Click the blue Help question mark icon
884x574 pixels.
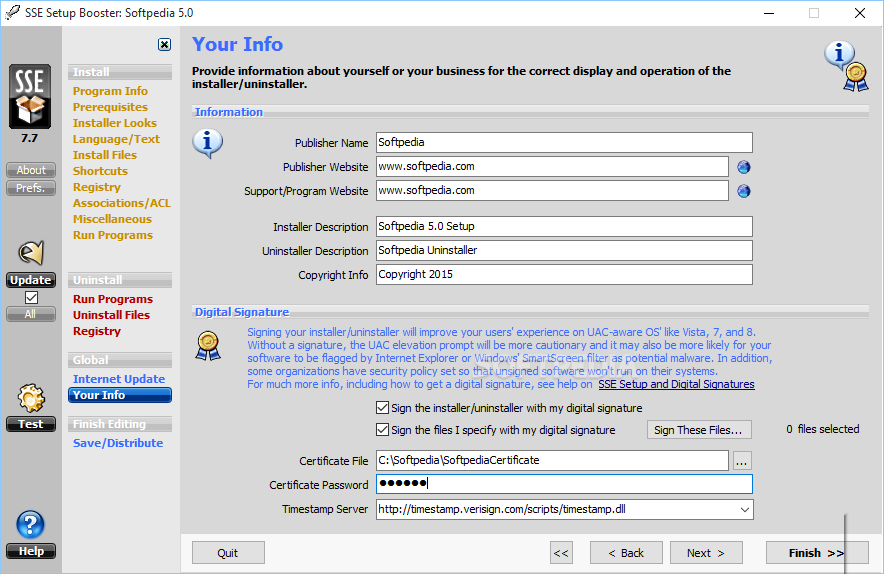pyautogui.click(x=30, y=525)
